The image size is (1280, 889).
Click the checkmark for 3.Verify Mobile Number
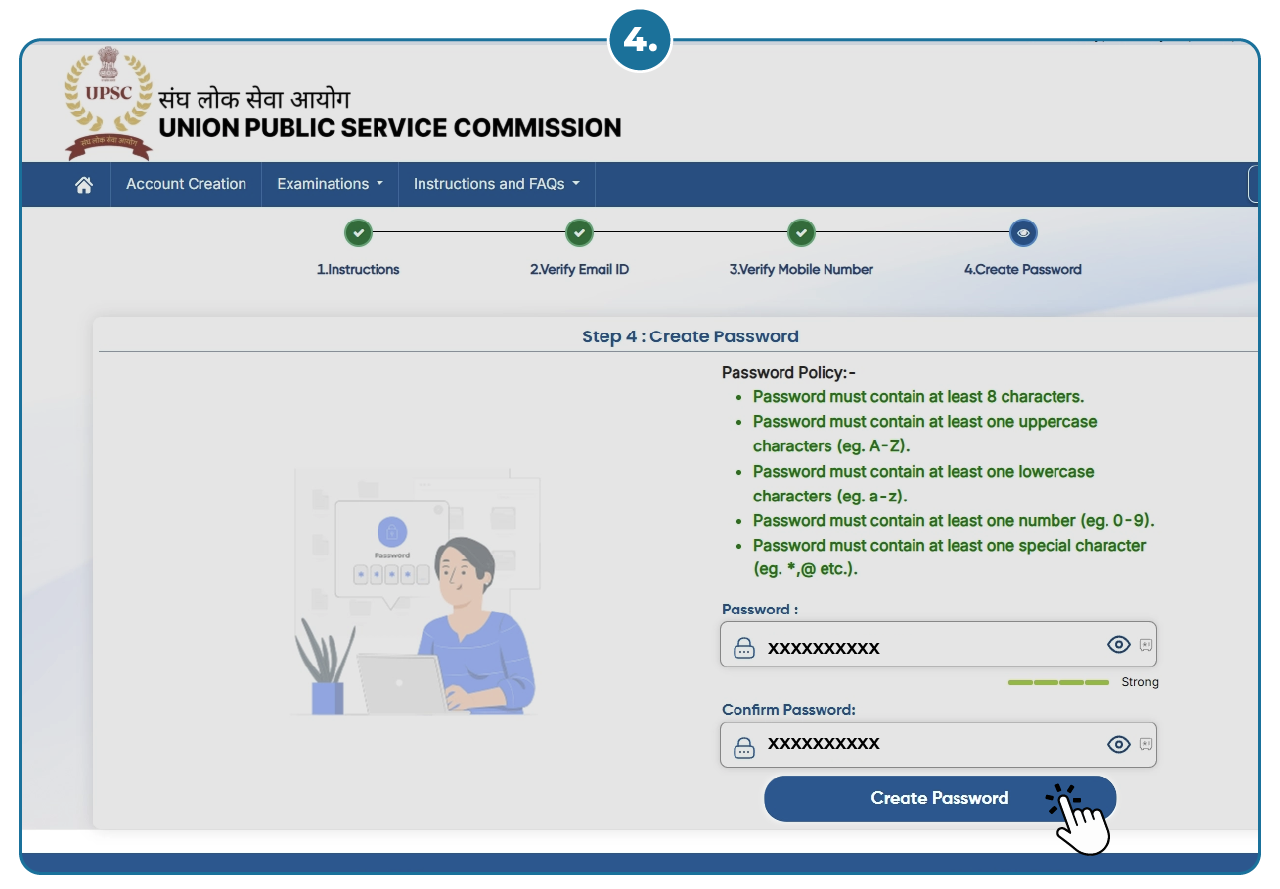click(801, 232)
